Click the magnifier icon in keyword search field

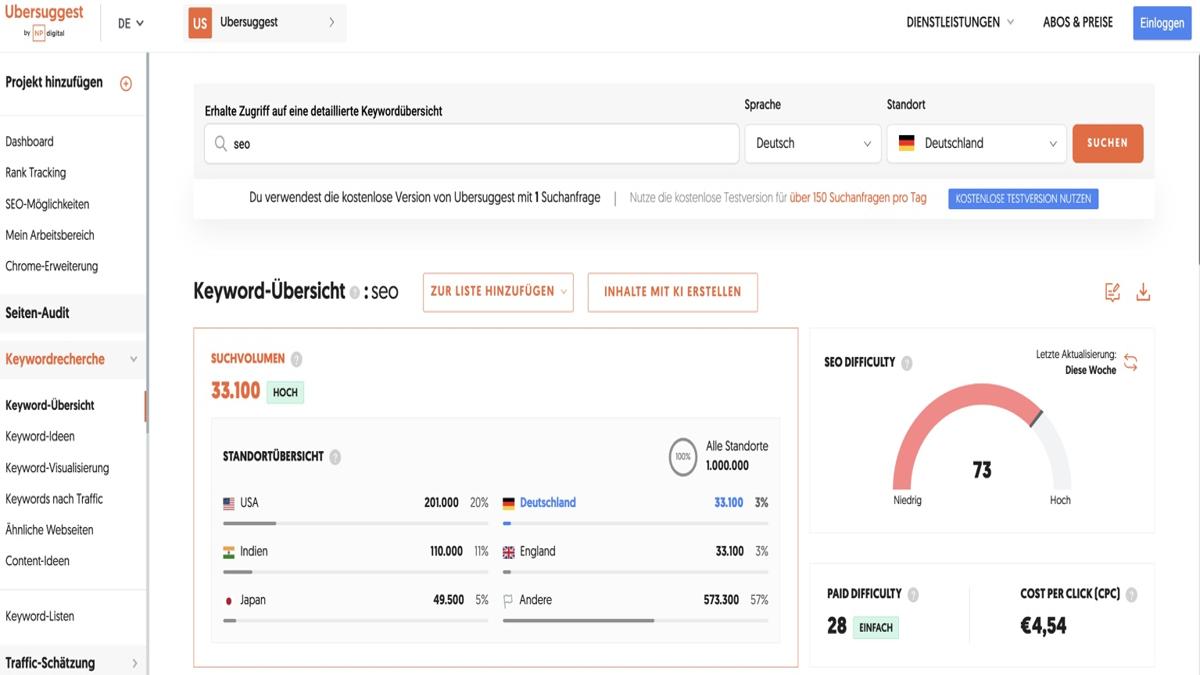pos(220,144)
